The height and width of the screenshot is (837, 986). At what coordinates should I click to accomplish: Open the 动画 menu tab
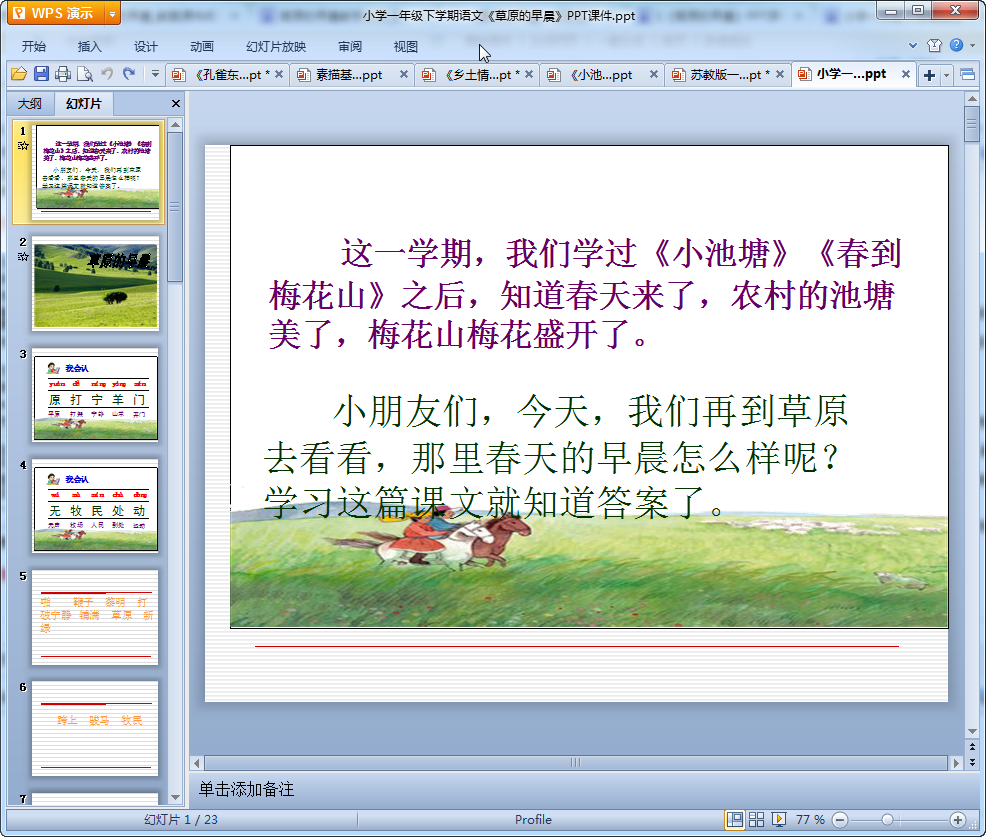(x=202, y=47)
